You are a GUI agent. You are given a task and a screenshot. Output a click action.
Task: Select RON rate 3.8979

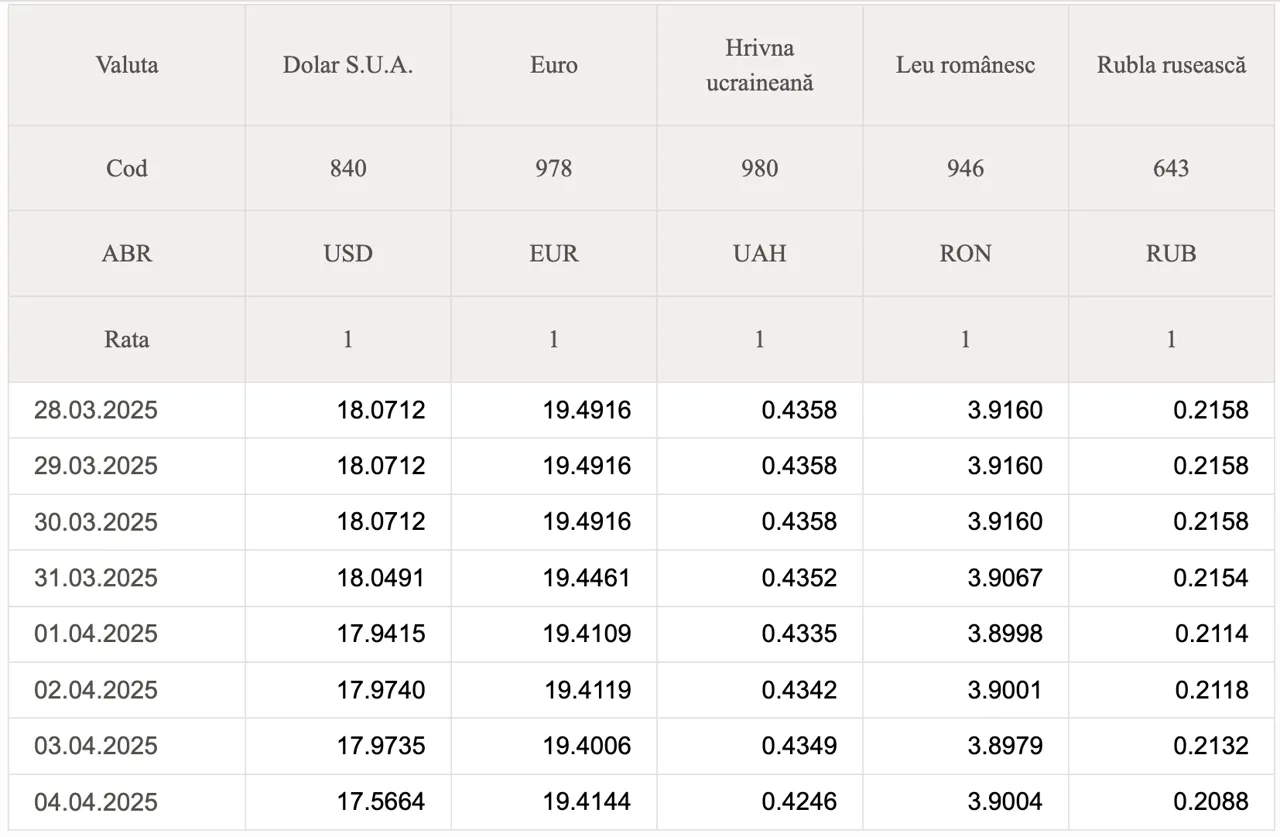tap(1005, 746)
